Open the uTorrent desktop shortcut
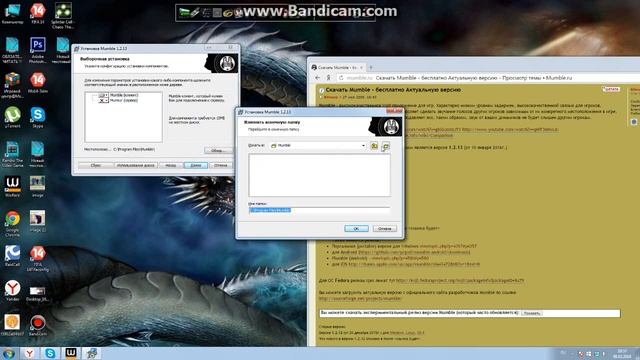Image resolution: width=640 pixels, height=360 pixels. [12, 117]
